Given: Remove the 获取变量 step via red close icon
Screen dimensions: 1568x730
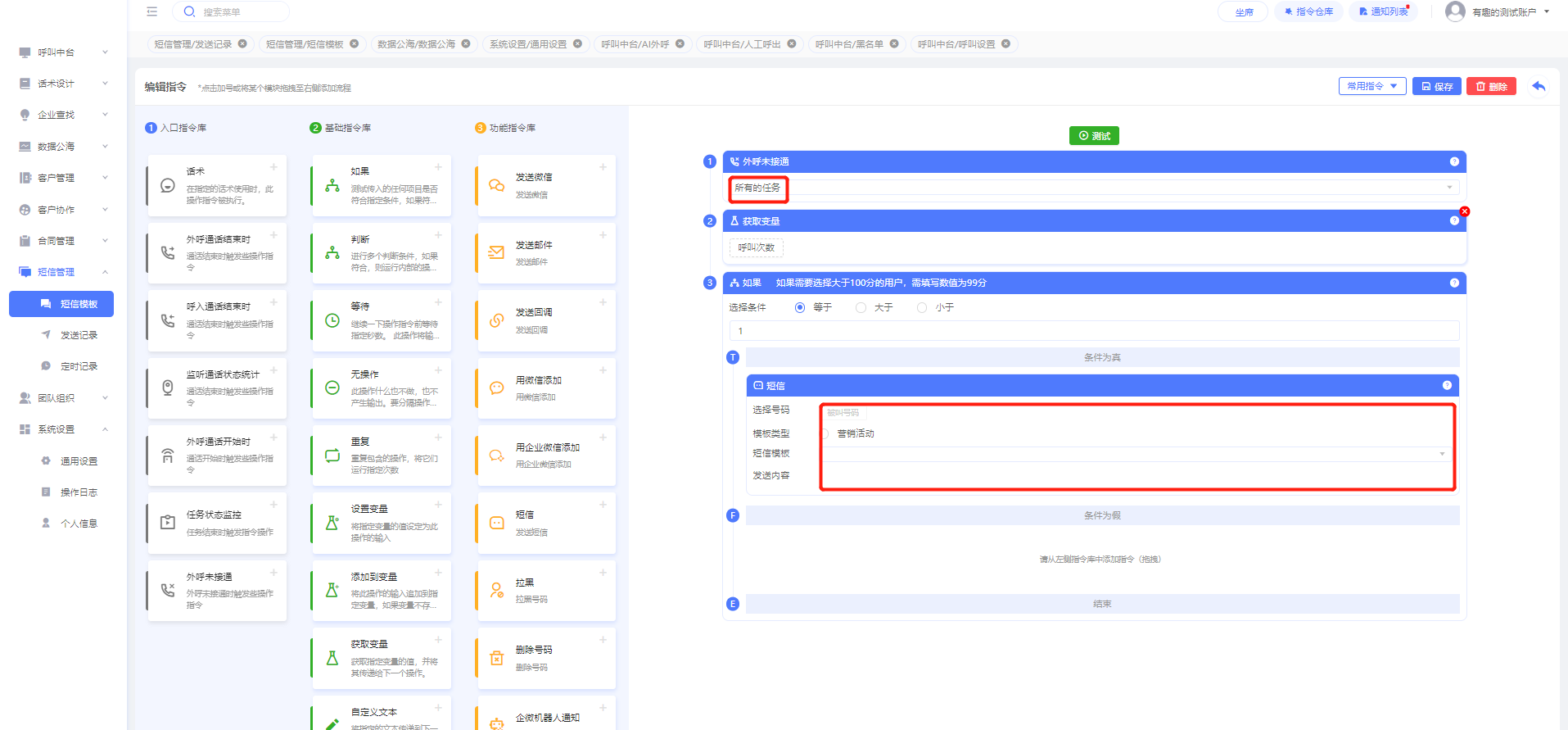Looking at the screenshot, I should coord(1465,211).
